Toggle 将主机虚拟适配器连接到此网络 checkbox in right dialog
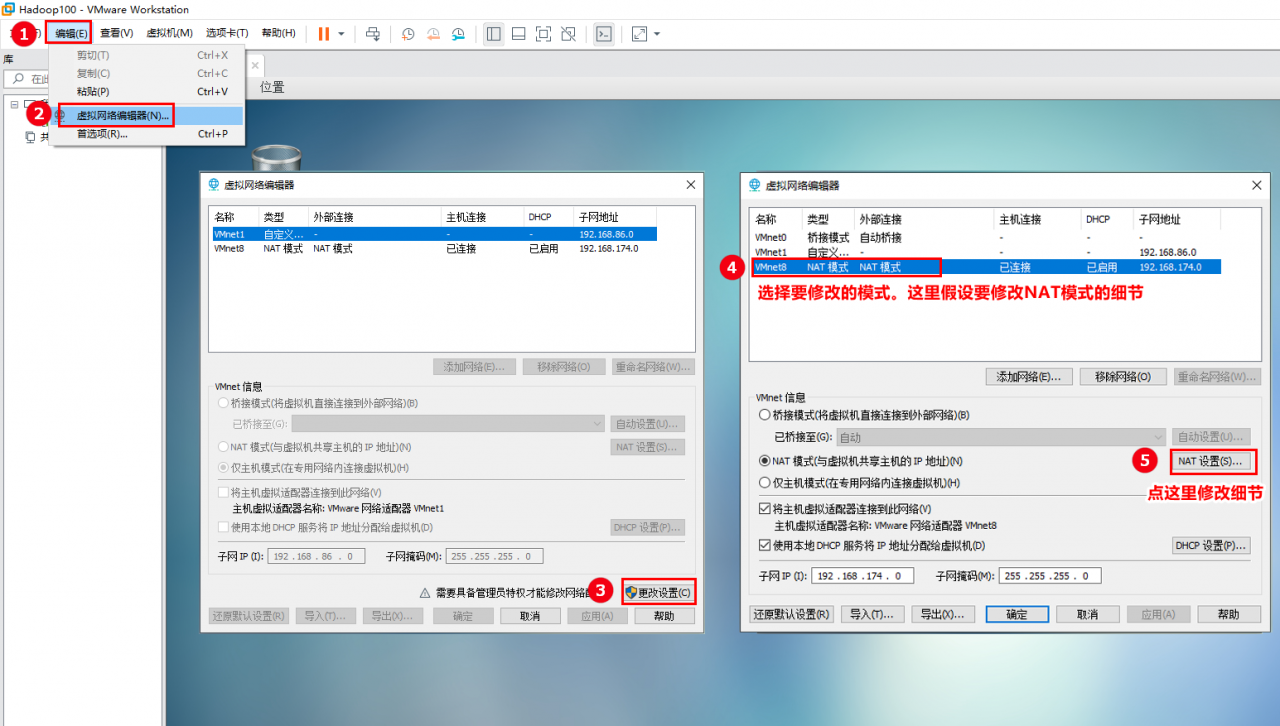Viewport: 1280px width, 726px height. point(765,509)
